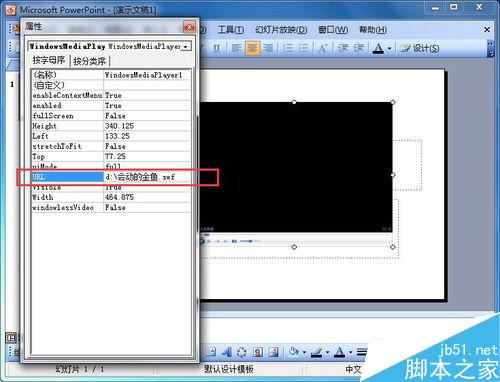Switch to the 按分类序 tab

click(89, 61)
